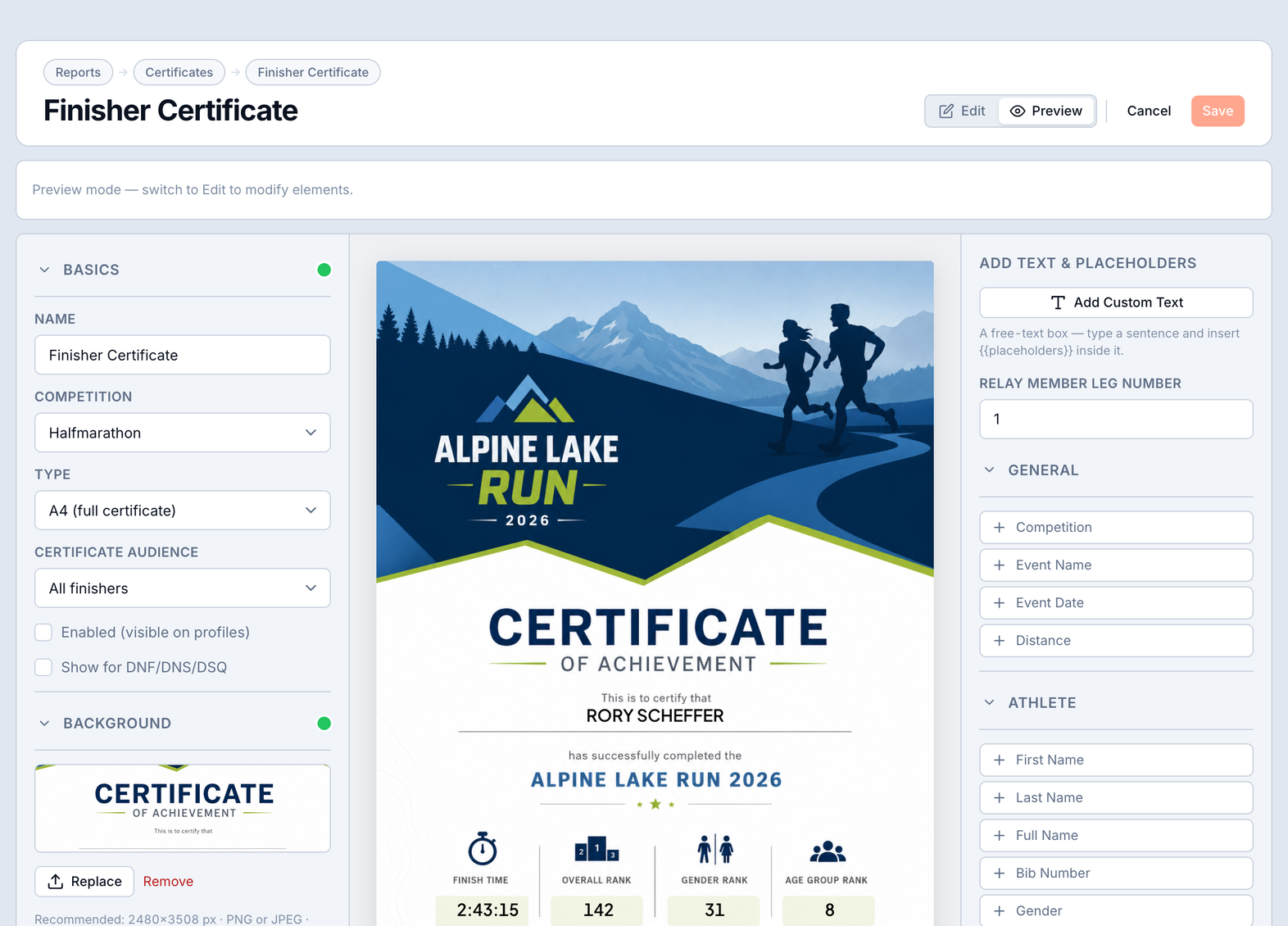Collapse the BASICS section
This screenshot has width=1288, height=926.
coord(45,270)
